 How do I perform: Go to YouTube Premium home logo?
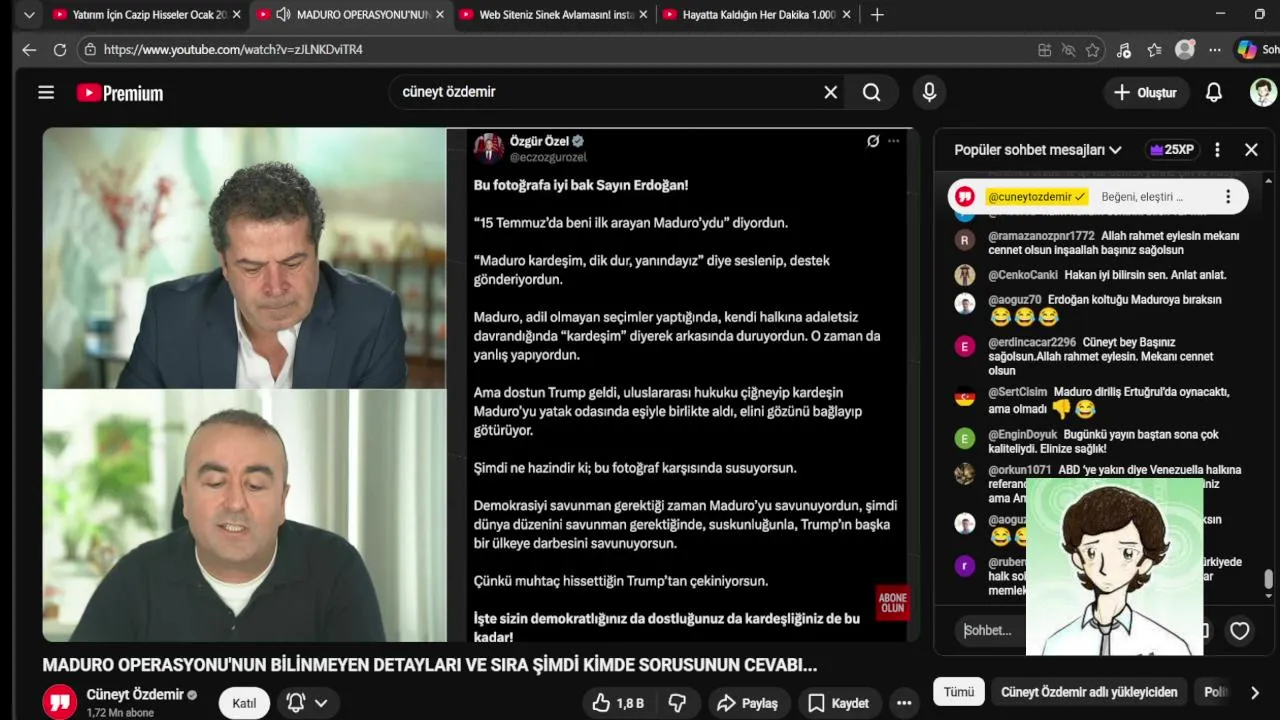120,93
